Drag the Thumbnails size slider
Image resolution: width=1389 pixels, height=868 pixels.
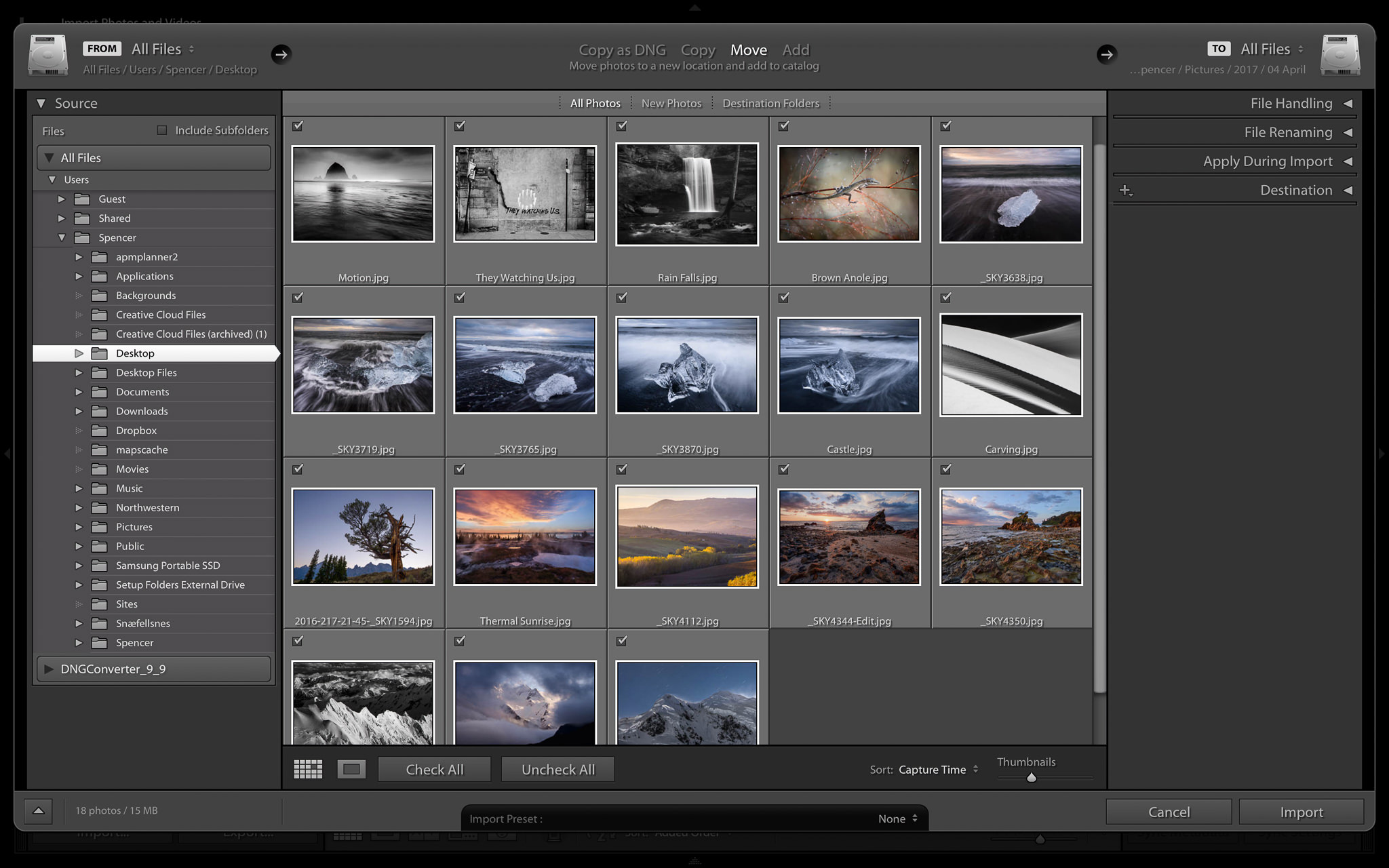point(1031,778)
